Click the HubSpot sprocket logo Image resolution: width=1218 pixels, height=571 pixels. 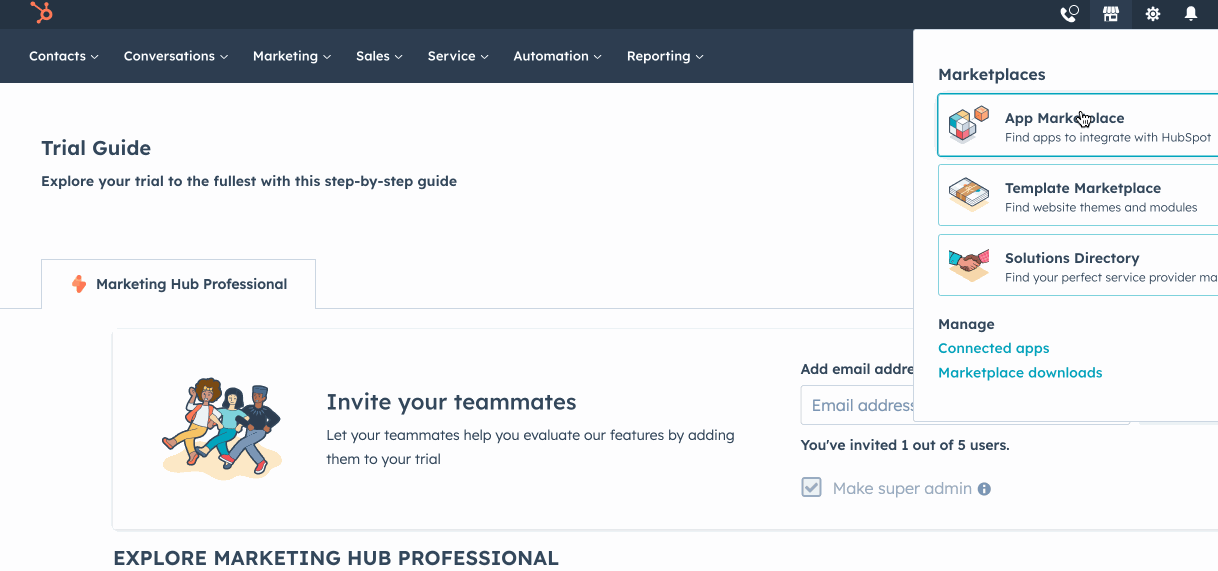point(41,13)
